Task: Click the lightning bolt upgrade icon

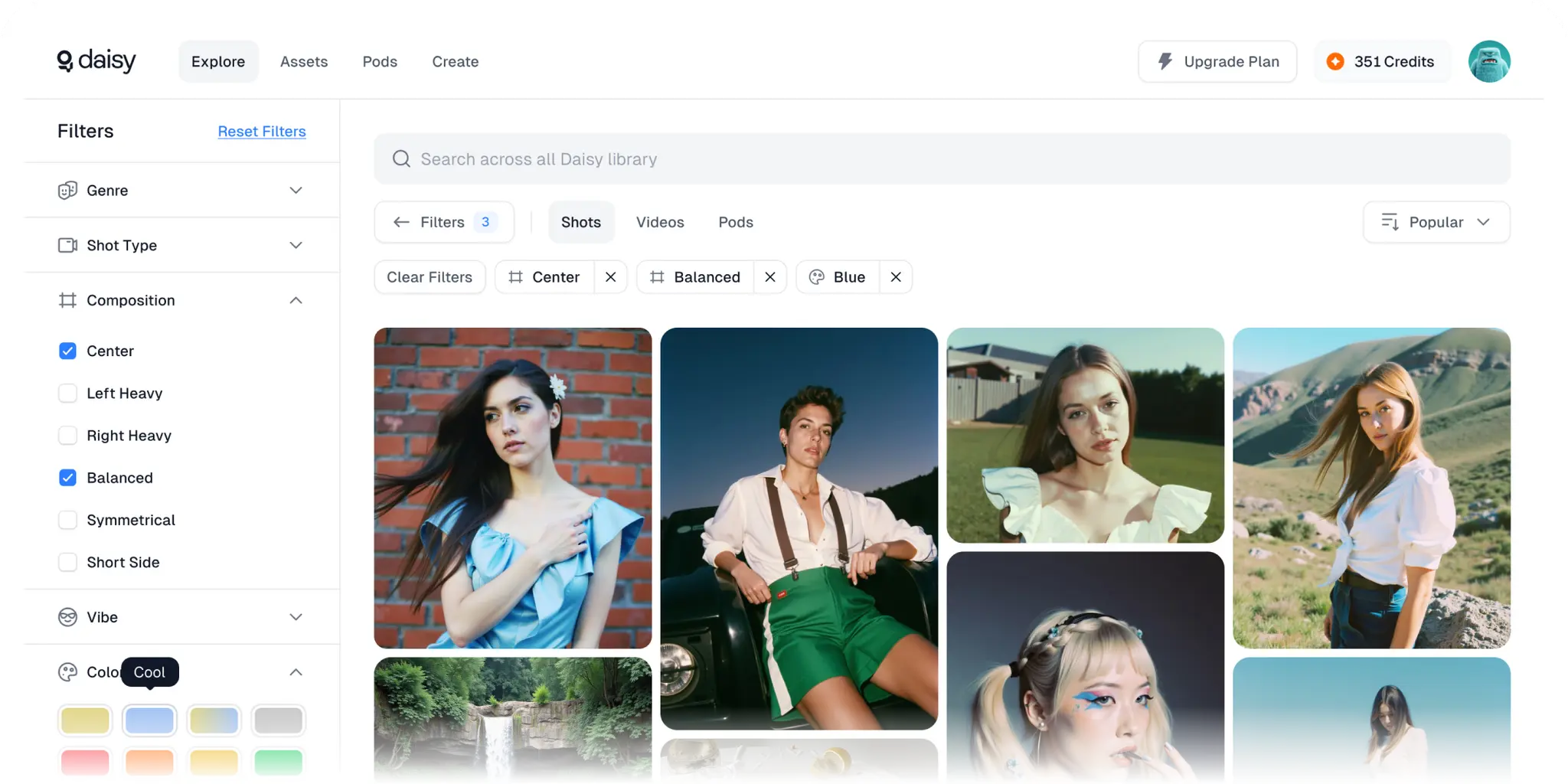Action: [x=1165, y=61]
